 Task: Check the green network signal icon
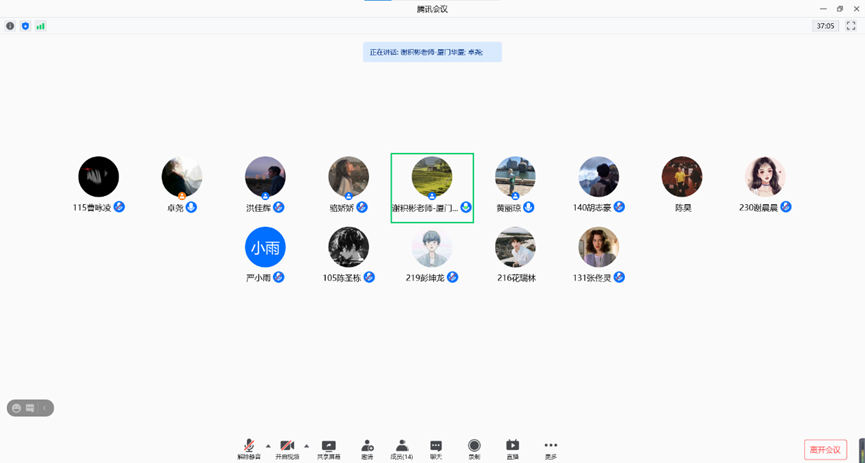(x=40, y=26)
